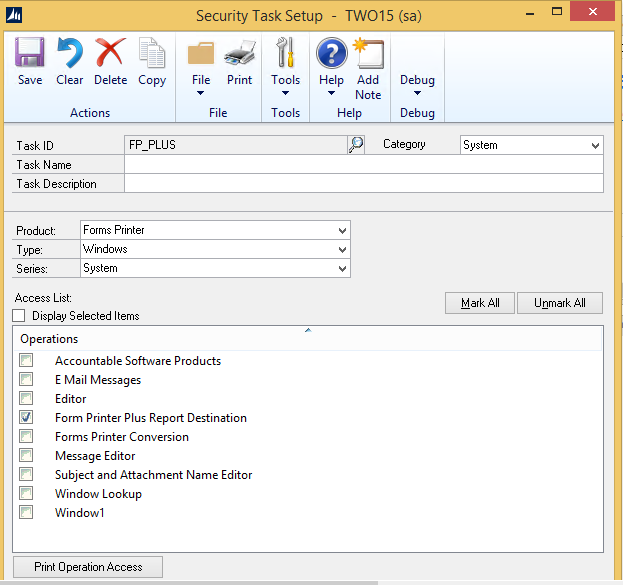The image size is (623, 585).
Task: Open Task ID lookup magnifier
Action: click(x=356, y=144)
